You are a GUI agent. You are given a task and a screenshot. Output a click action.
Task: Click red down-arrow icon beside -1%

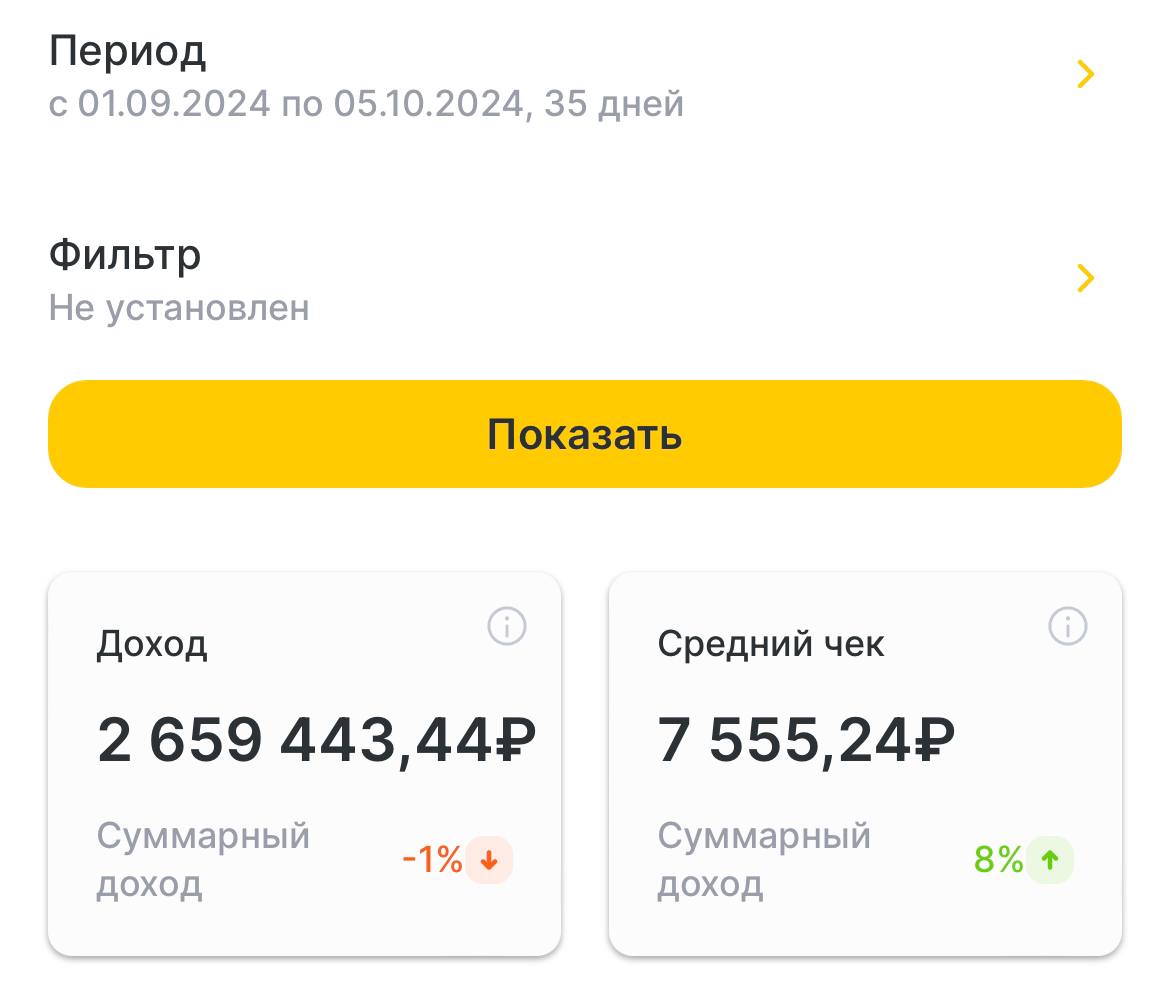pyautogui.click(x=489, y=860)
